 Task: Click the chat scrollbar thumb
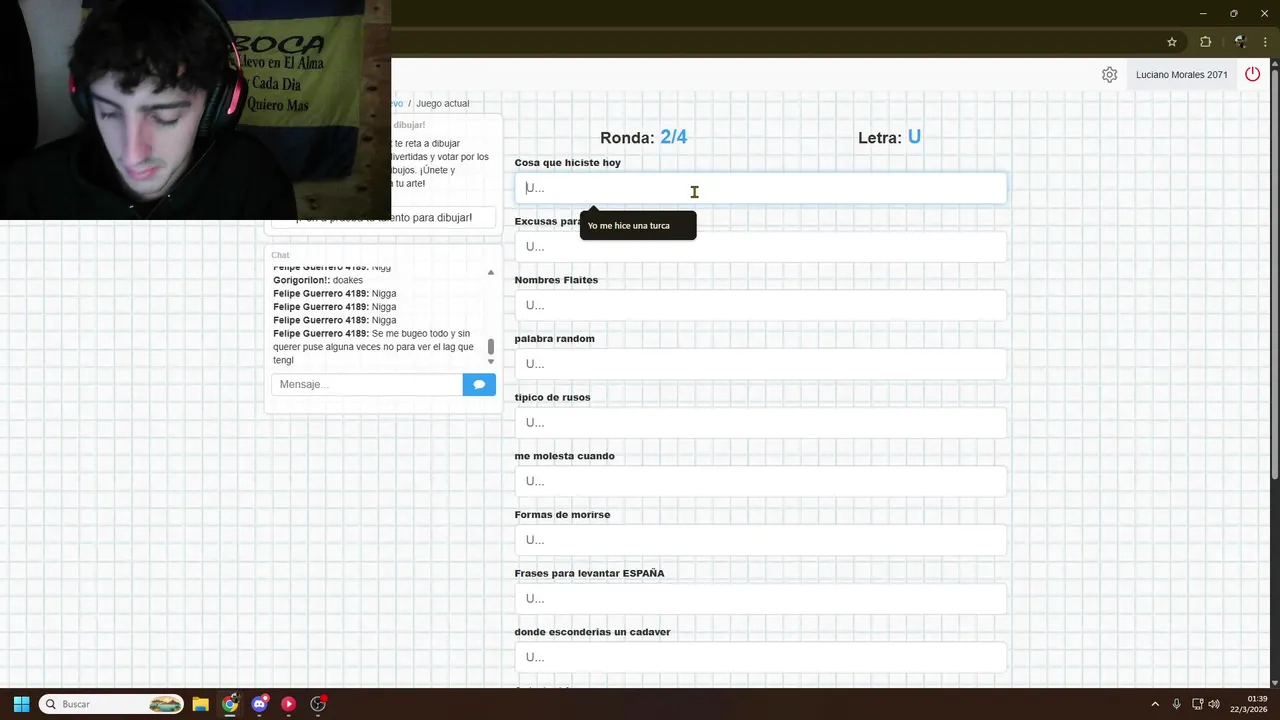[x=491, y=346]
